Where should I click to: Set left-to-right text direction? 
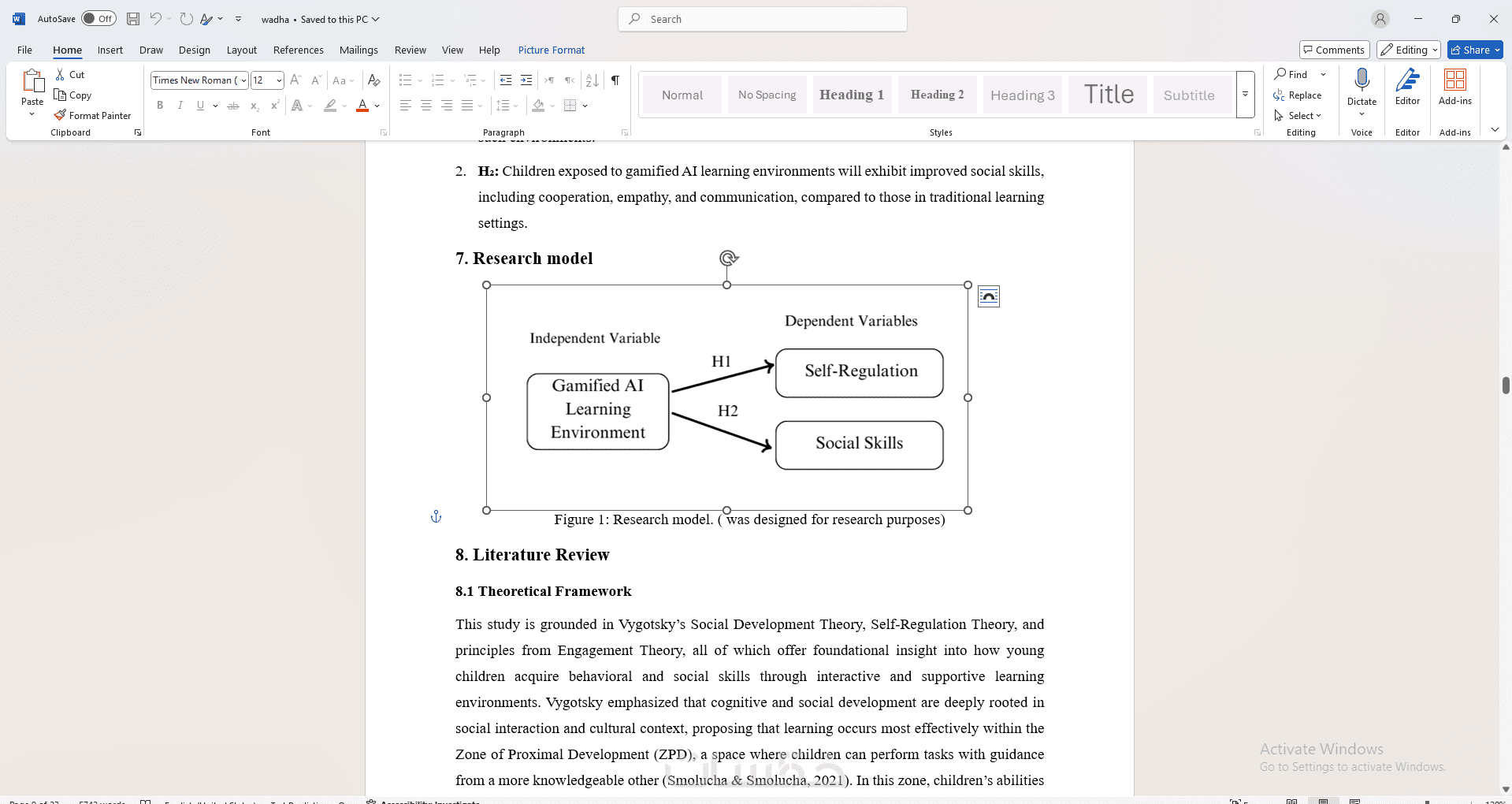[549, 80]
